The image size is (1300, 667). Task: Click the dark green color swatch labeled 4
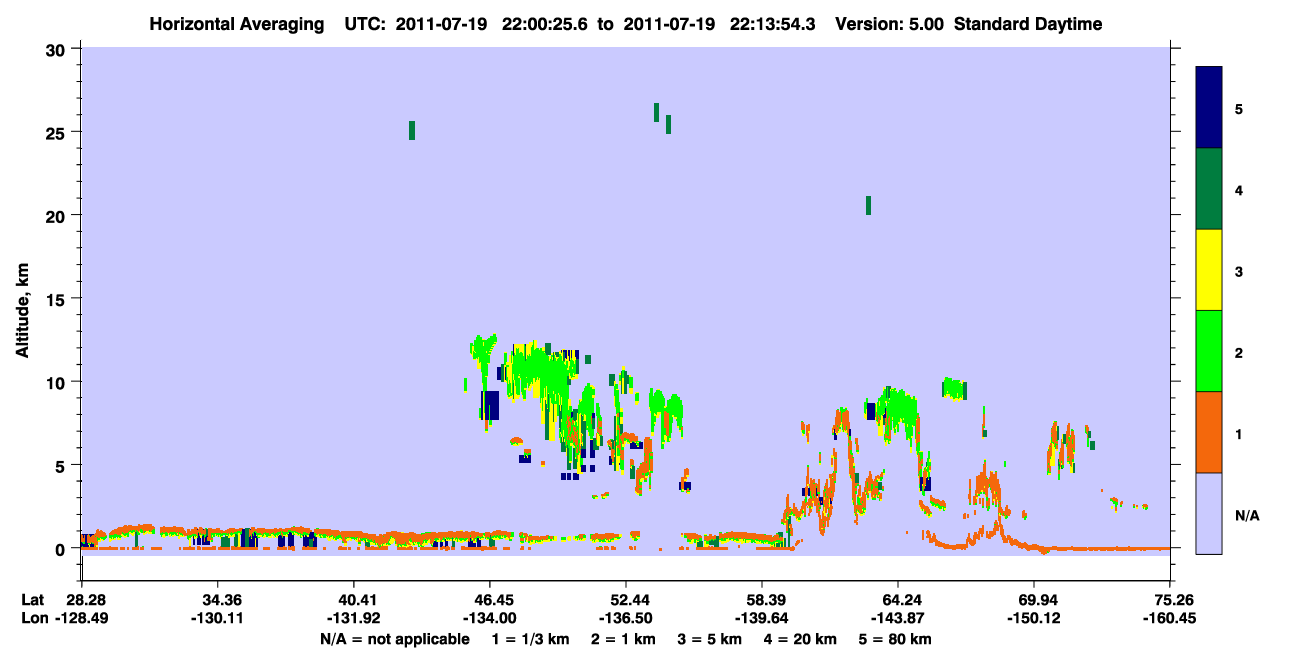(1209, 189)
